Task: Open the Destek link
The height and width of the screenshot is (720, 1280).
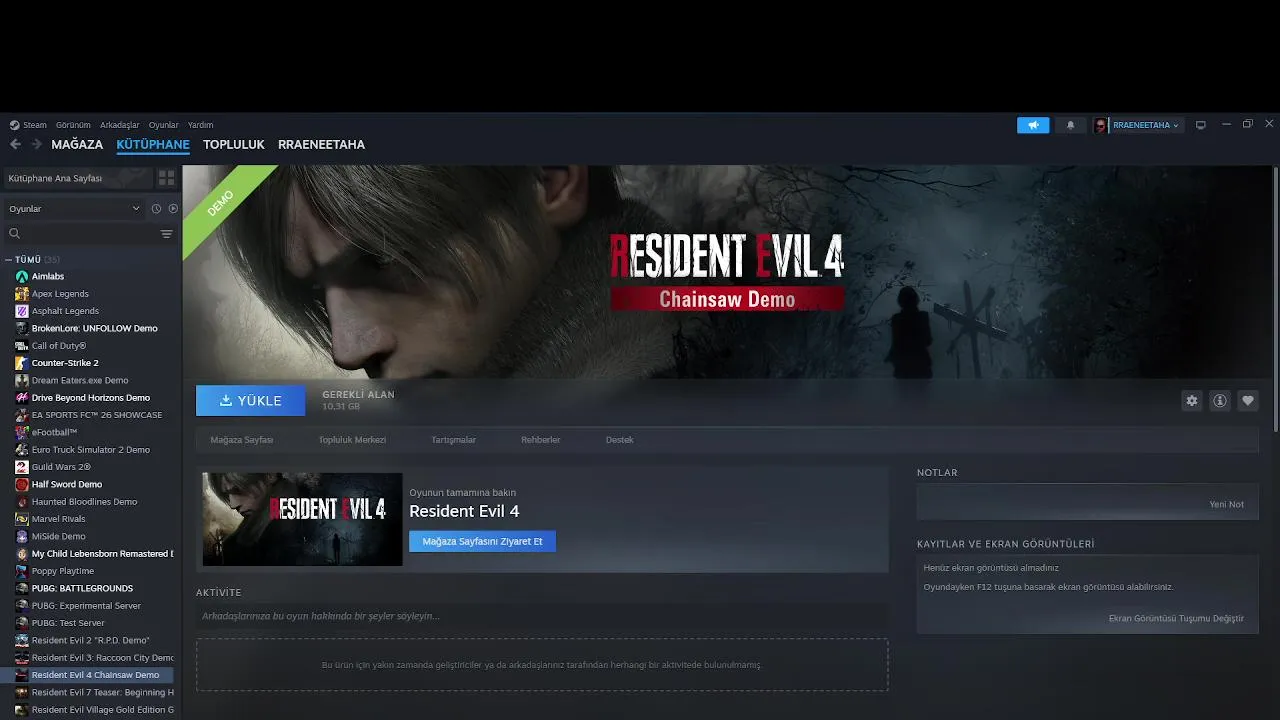Action: coord(620,440)
